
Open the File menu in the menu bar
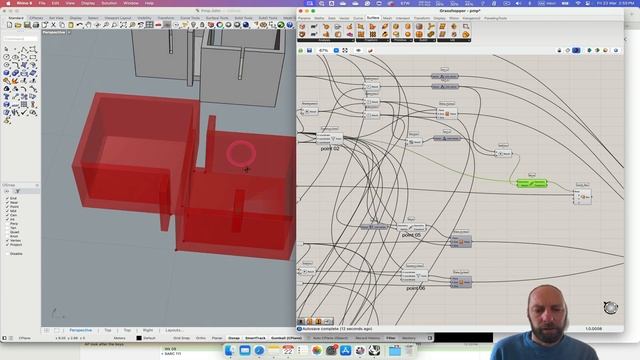tap(42, 3)
